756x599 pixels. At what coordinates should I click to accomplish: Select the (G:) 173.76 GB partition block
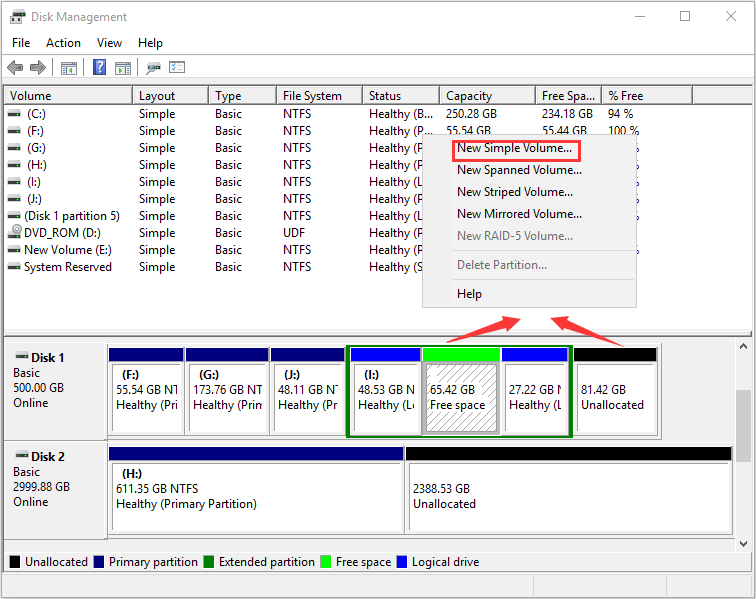pyautogui.click(x=227, y=391)
